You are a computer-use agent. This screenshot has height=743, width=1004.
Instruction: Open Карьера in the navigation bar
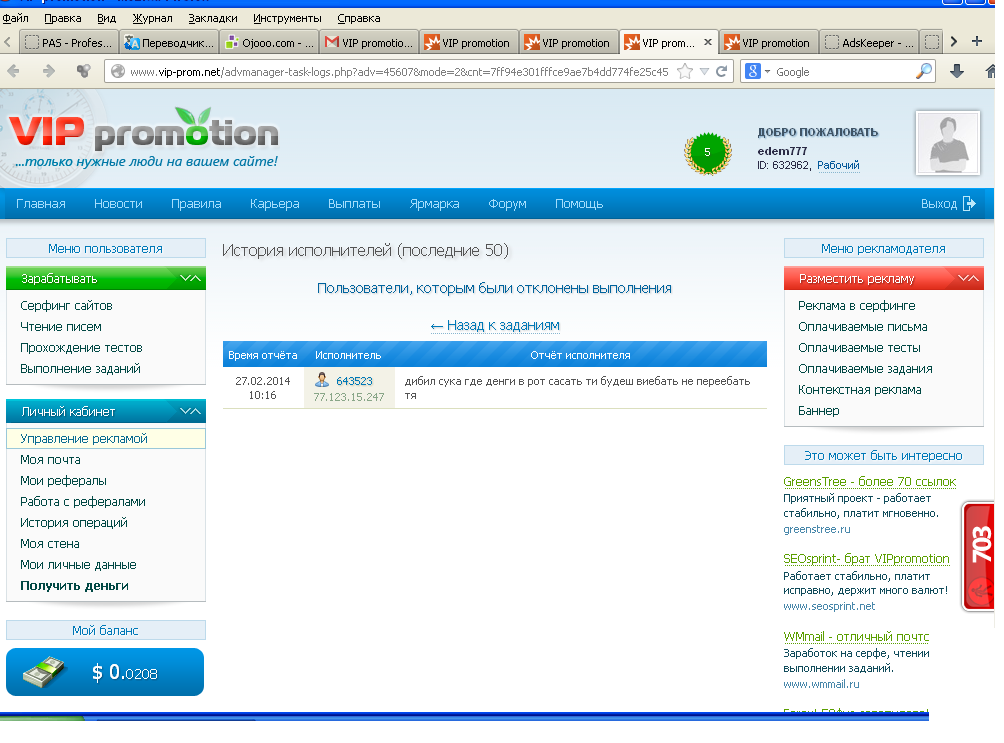pyautogui.click(x=275, y=204)
